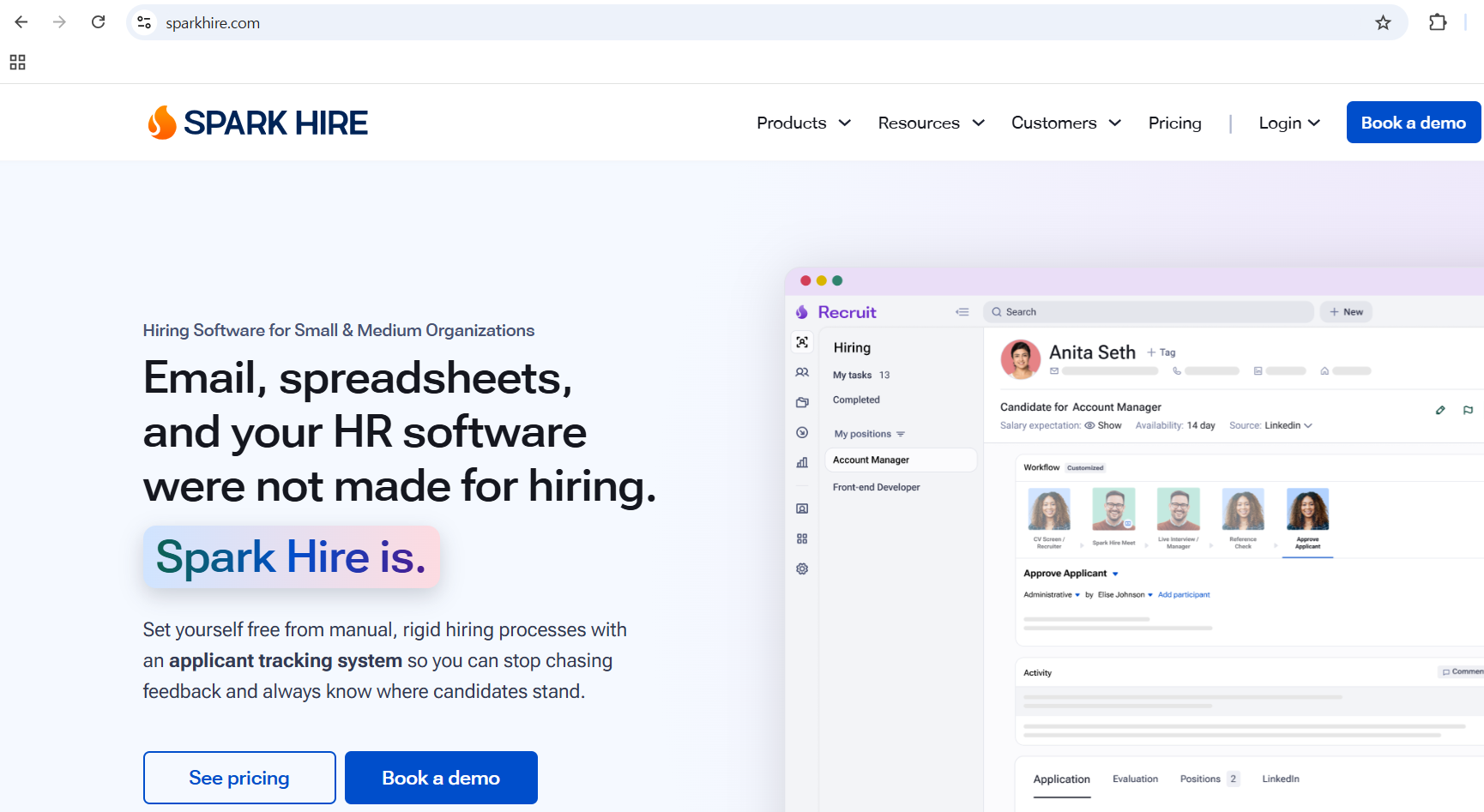
Task: Click Book a demo below the hero text
Action: pos(441,778)
